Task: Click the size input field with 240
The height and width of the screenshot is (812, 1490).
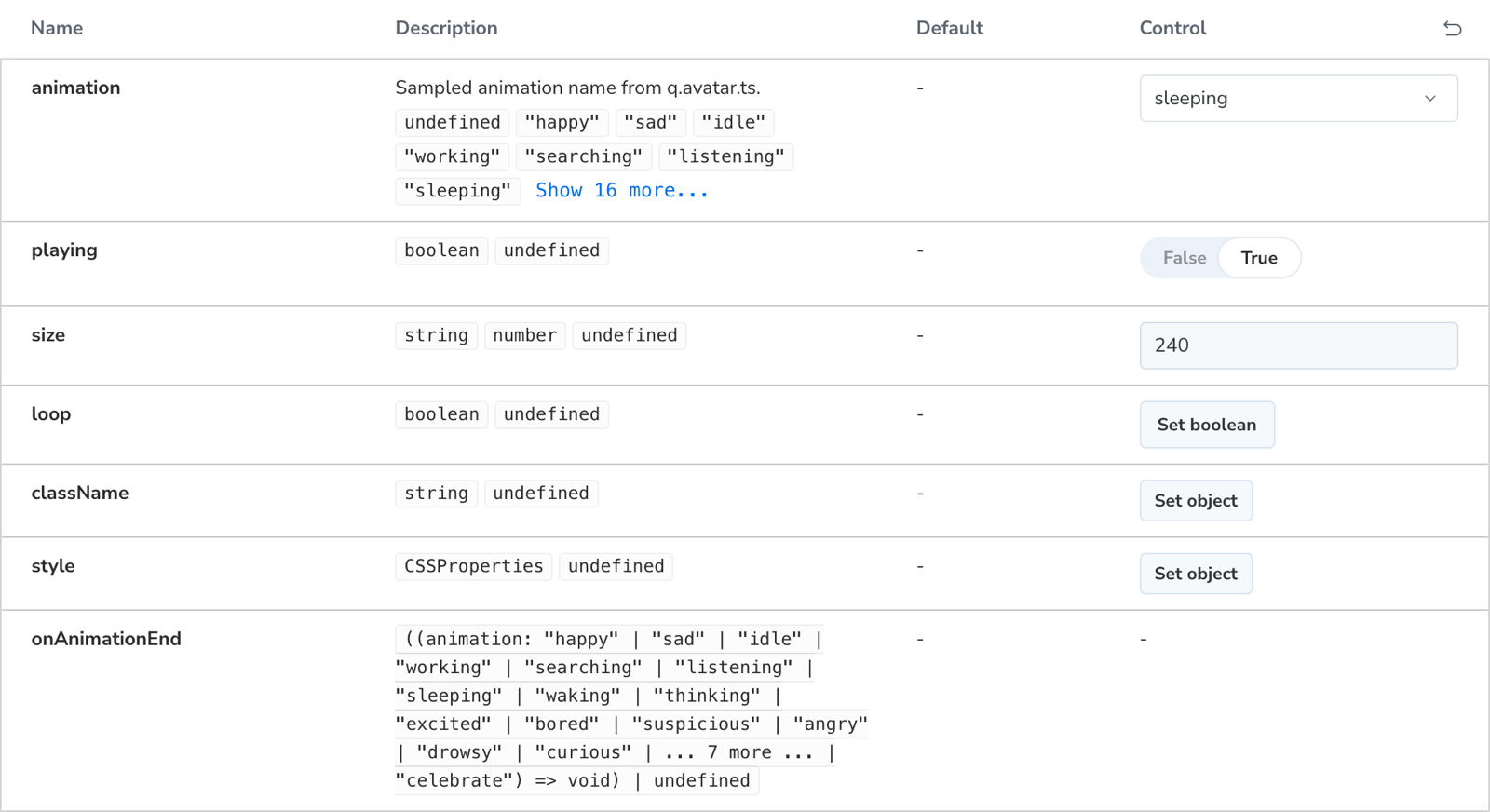Action: [1298, 345]
